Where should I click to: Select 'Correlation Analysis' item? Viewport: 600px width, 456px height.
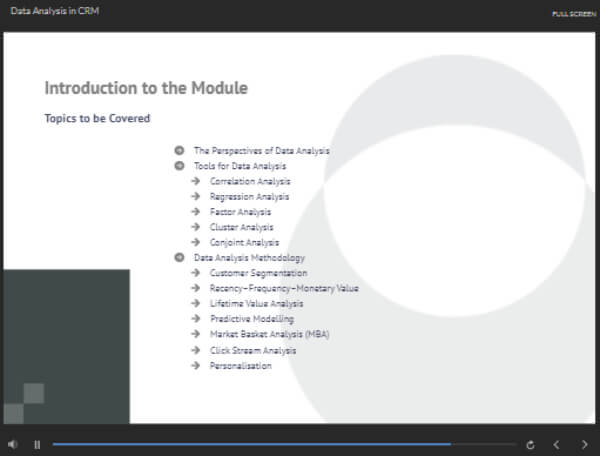pyautogui.click(x=250, y=181)
